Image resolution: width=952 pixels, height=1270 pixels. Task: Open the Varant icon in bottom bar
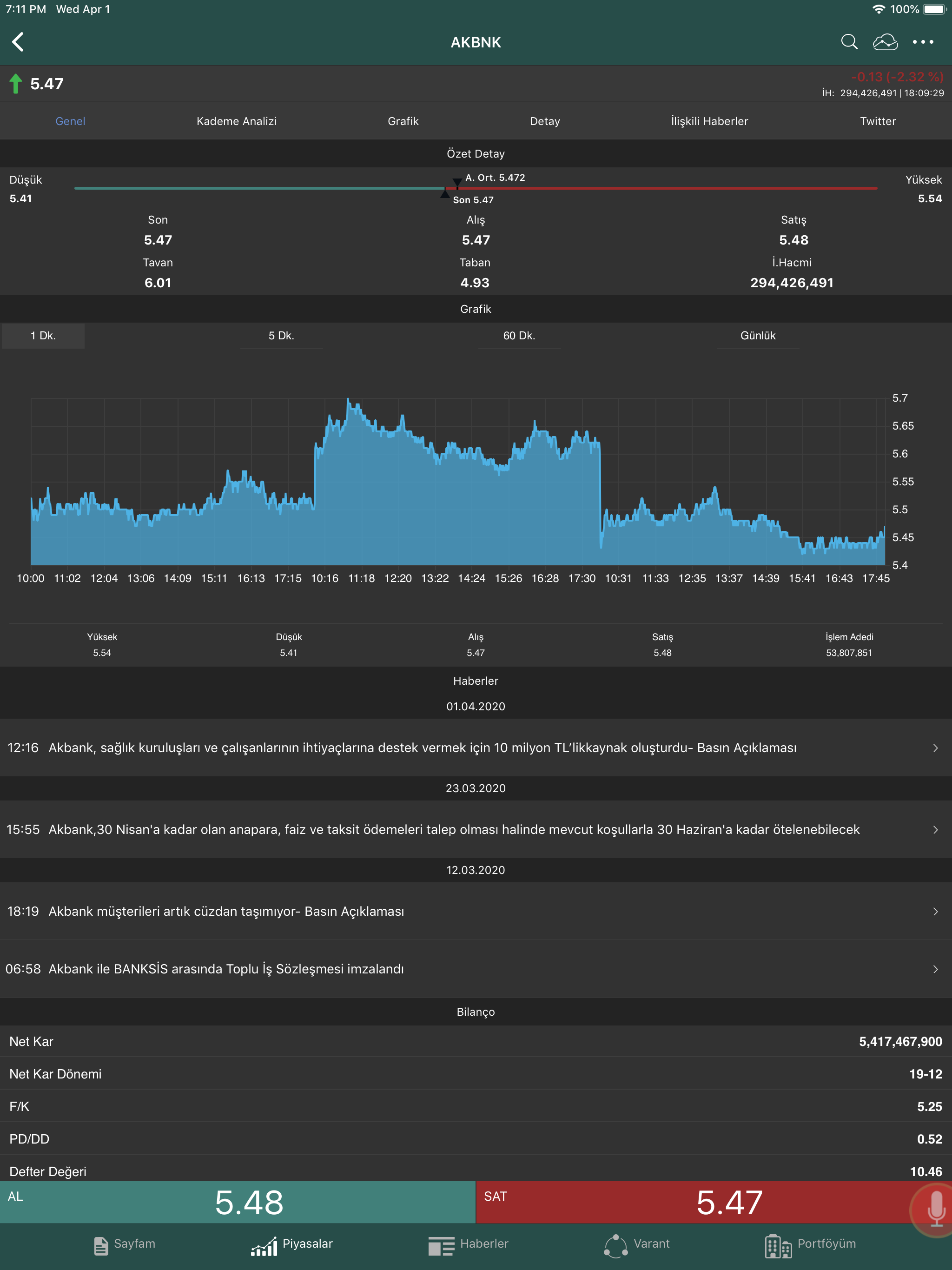click(x=615, y=1245)
